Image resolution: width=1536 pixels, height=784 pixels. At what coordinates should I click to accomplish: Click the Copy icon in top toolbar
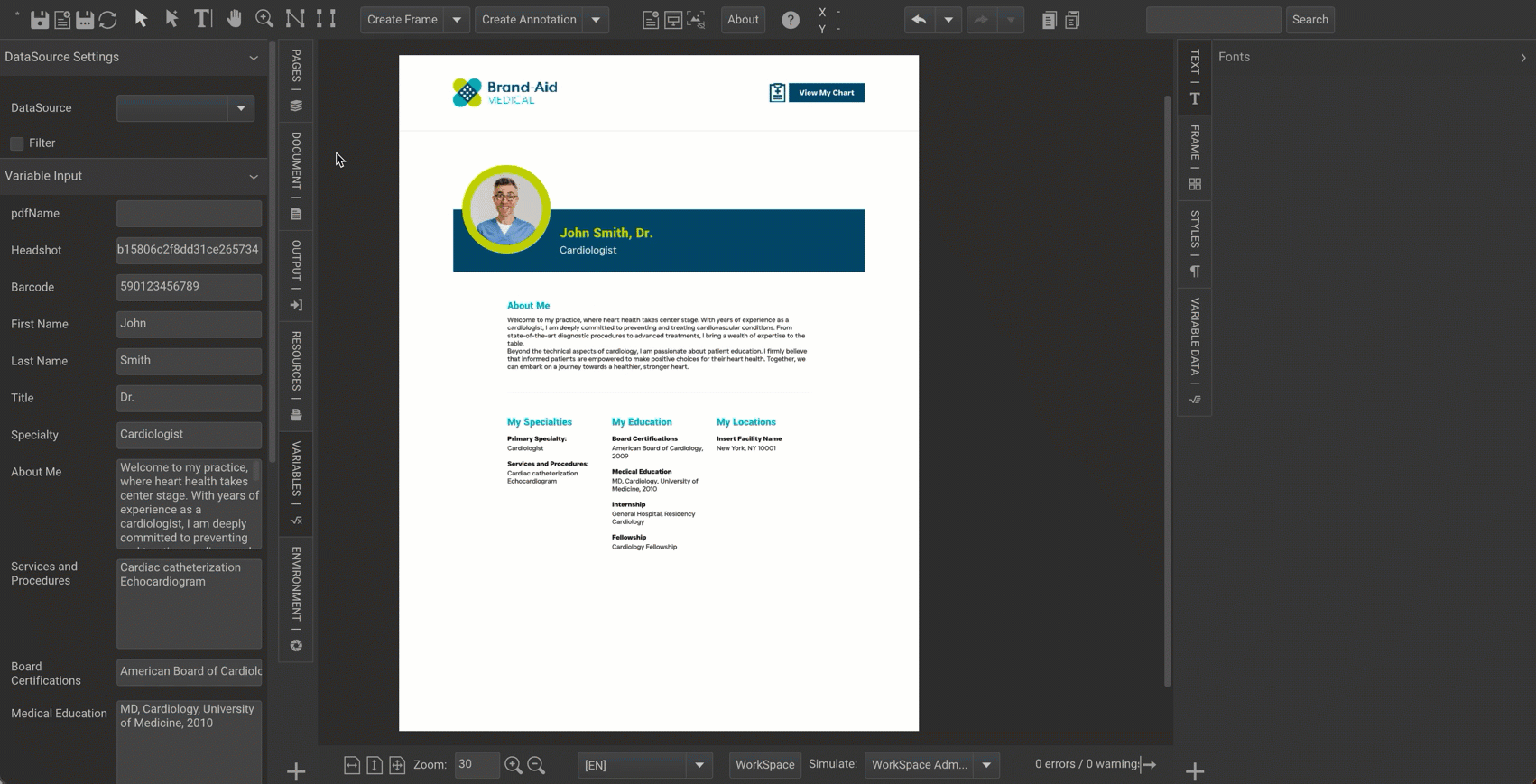pyautogui.click(x=1049, y=20)
